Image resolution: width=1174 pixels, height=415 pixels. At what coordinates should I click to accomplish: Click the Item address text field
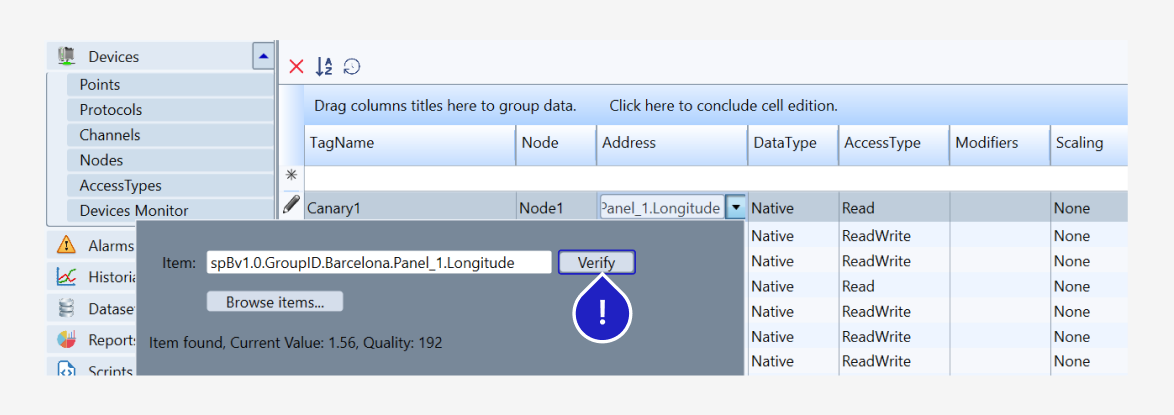379,262
